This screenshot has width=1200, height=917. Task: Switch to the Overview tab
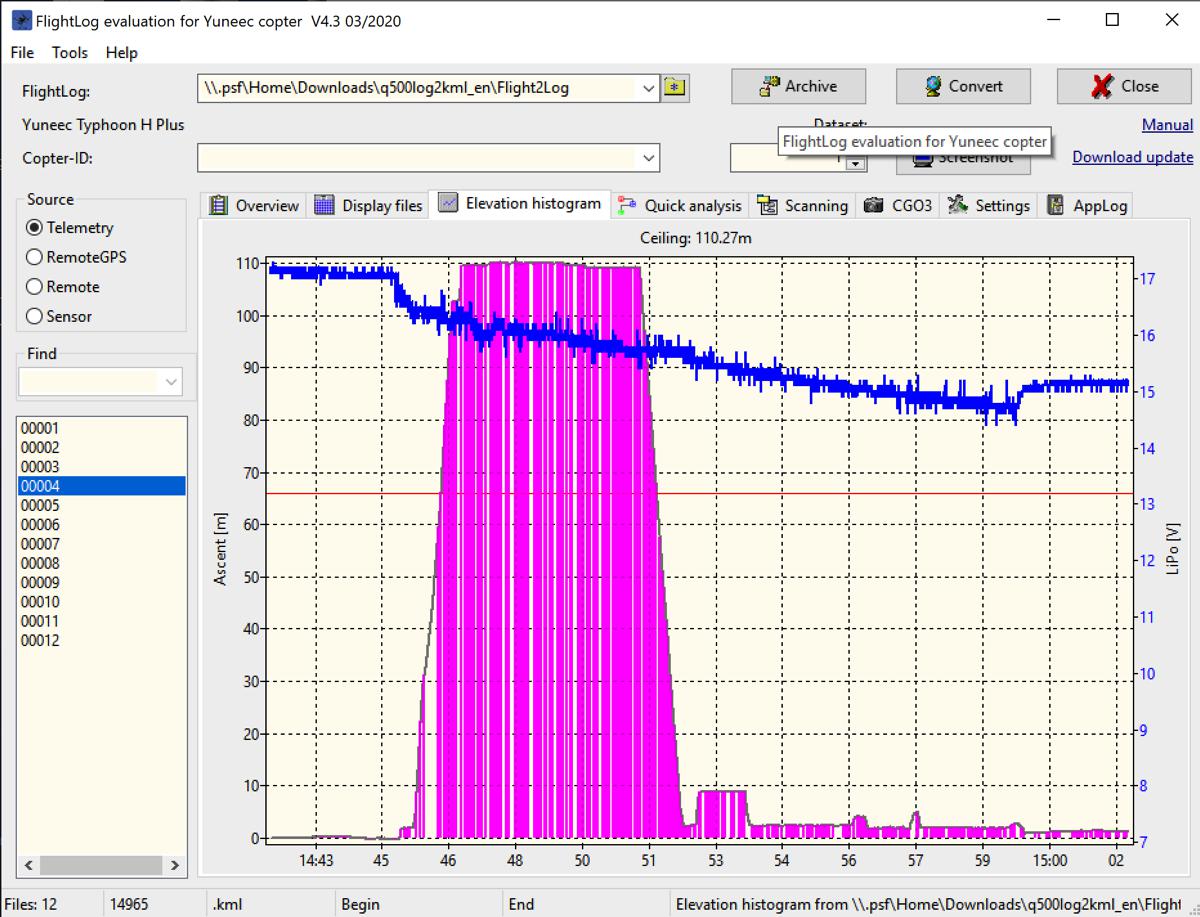point(254,206)
